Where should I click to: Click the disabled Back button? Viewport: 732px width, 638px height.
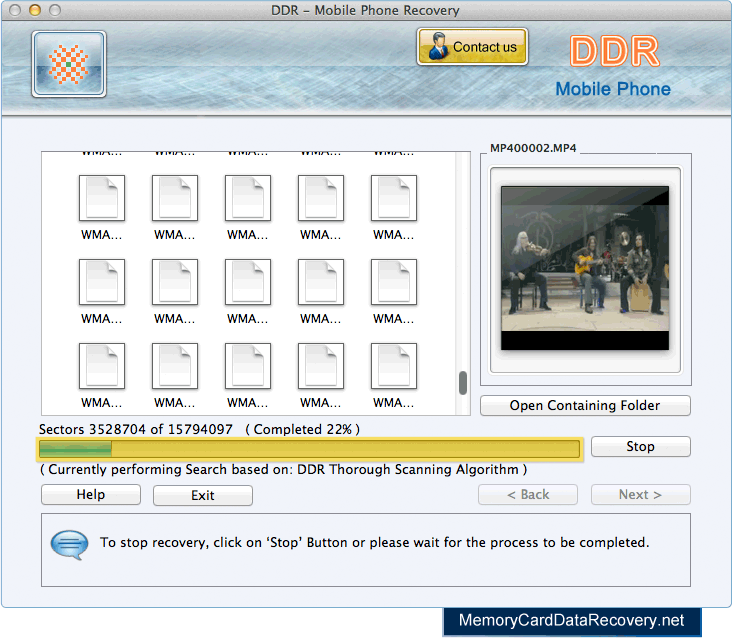coord(528,495)
